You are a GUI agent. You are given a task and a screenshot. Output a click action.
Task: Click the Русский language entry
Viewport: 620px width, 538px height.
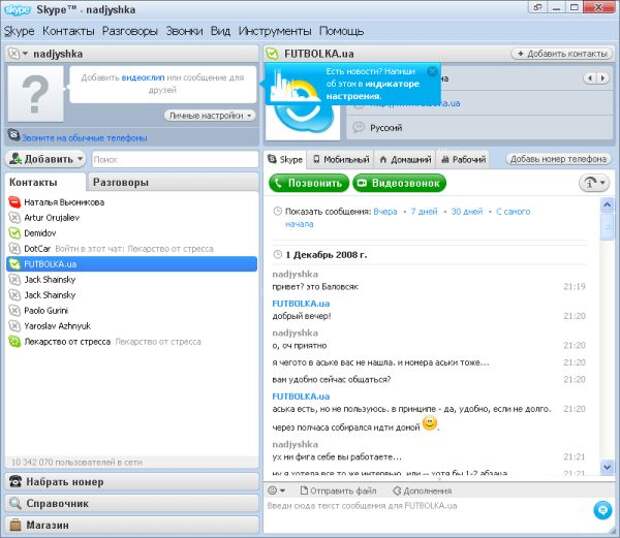[x=386, y=128]
